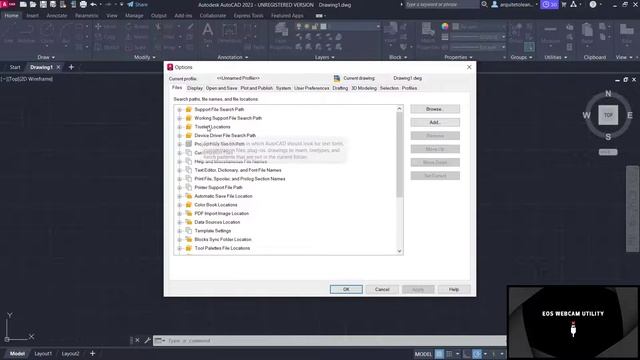The image size is (640, 360).
Task: Open the user account sign-in dropdown
Action: pyautogui.click(x=515, y=4)
